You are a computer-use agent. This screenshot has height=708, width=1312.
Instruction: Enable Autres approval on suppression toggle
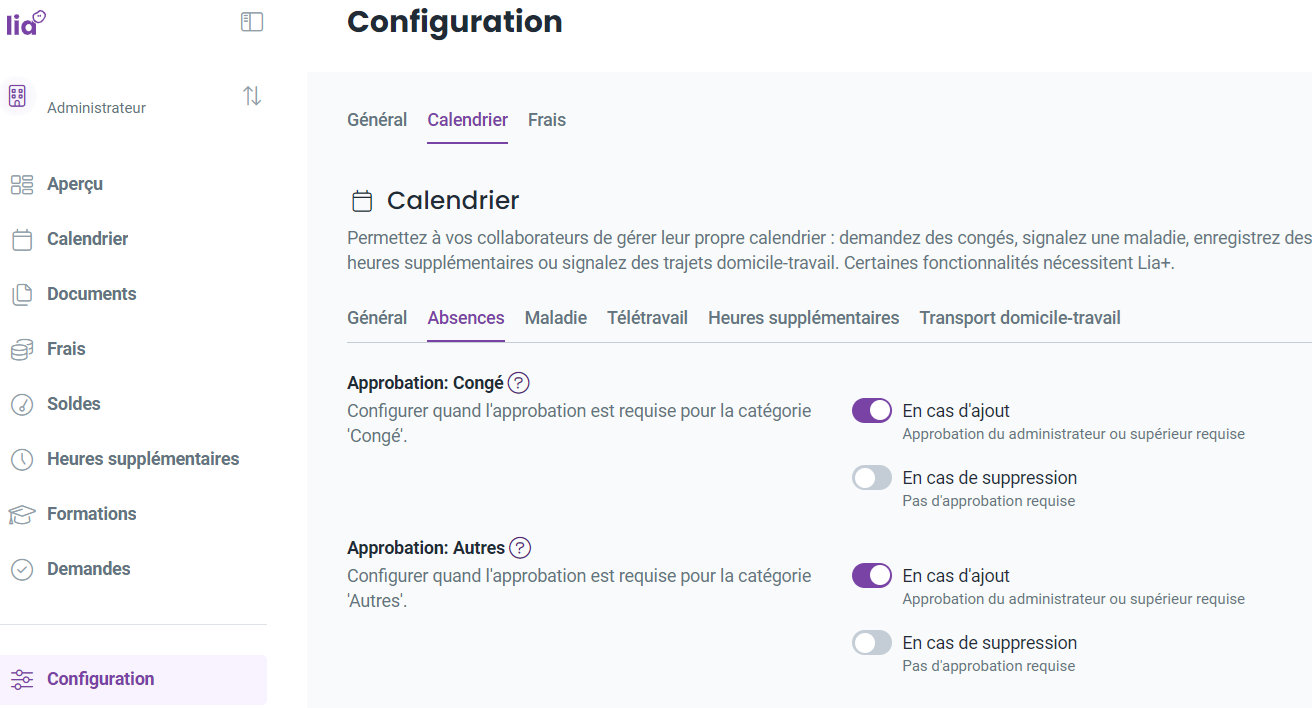(x=872, y=643)
